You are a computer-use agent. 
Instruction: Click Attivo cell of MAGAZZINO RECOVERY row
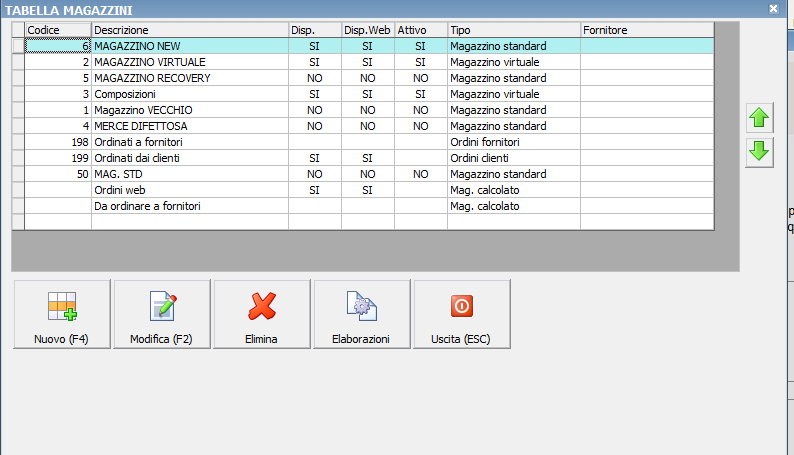[x=421, y=78]
